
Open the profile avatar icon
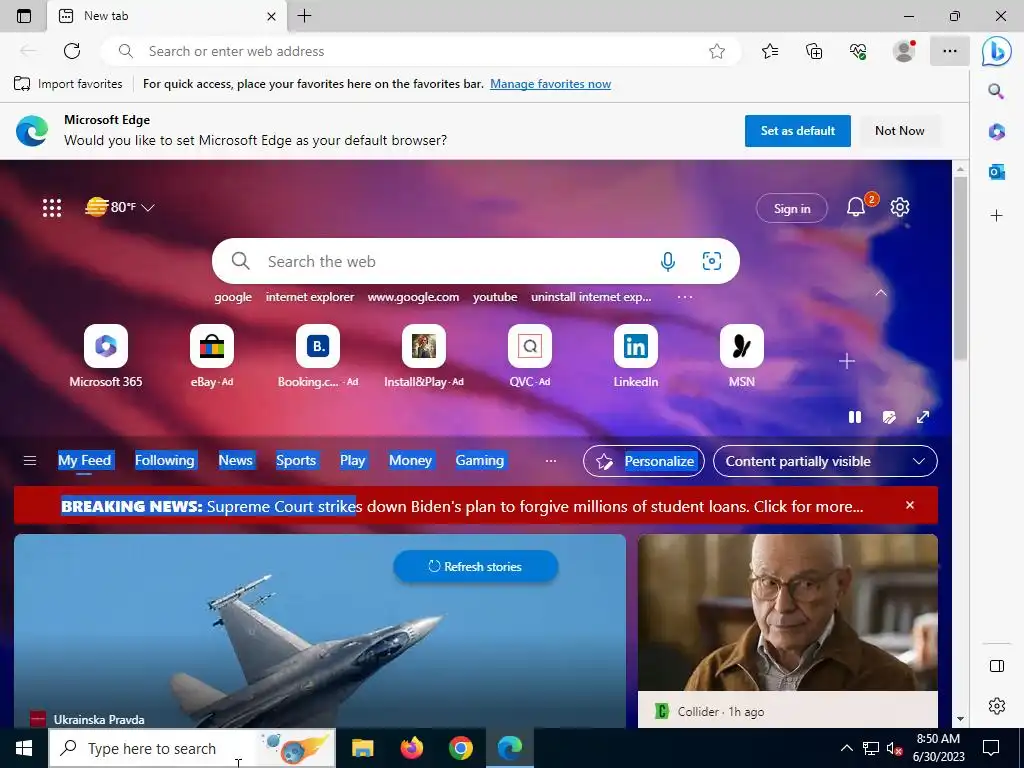pyautogui.click(x=904, y=51)
